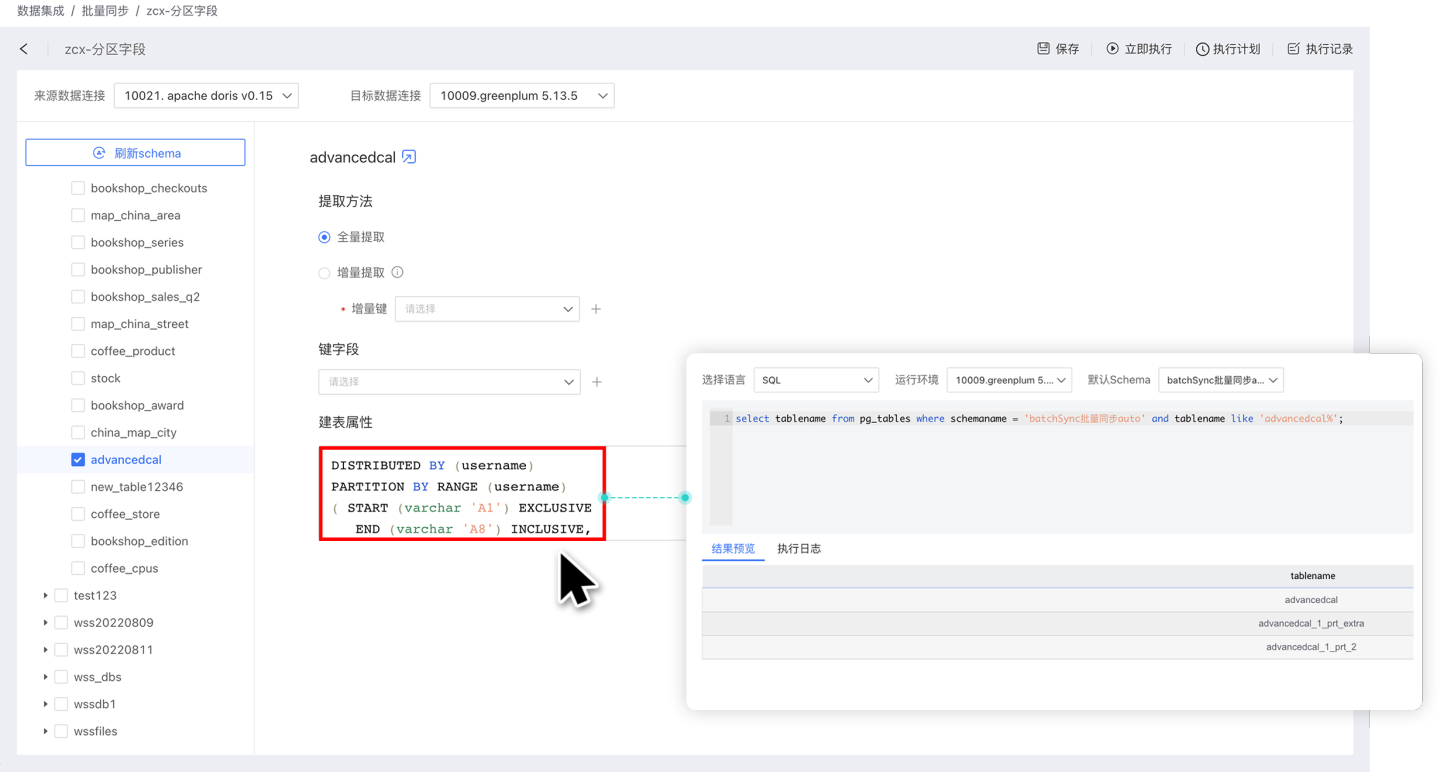The height and width of the screenshot is (772, 1440).
Task: Click the execution records icon
Action: tap(1293, 48)
